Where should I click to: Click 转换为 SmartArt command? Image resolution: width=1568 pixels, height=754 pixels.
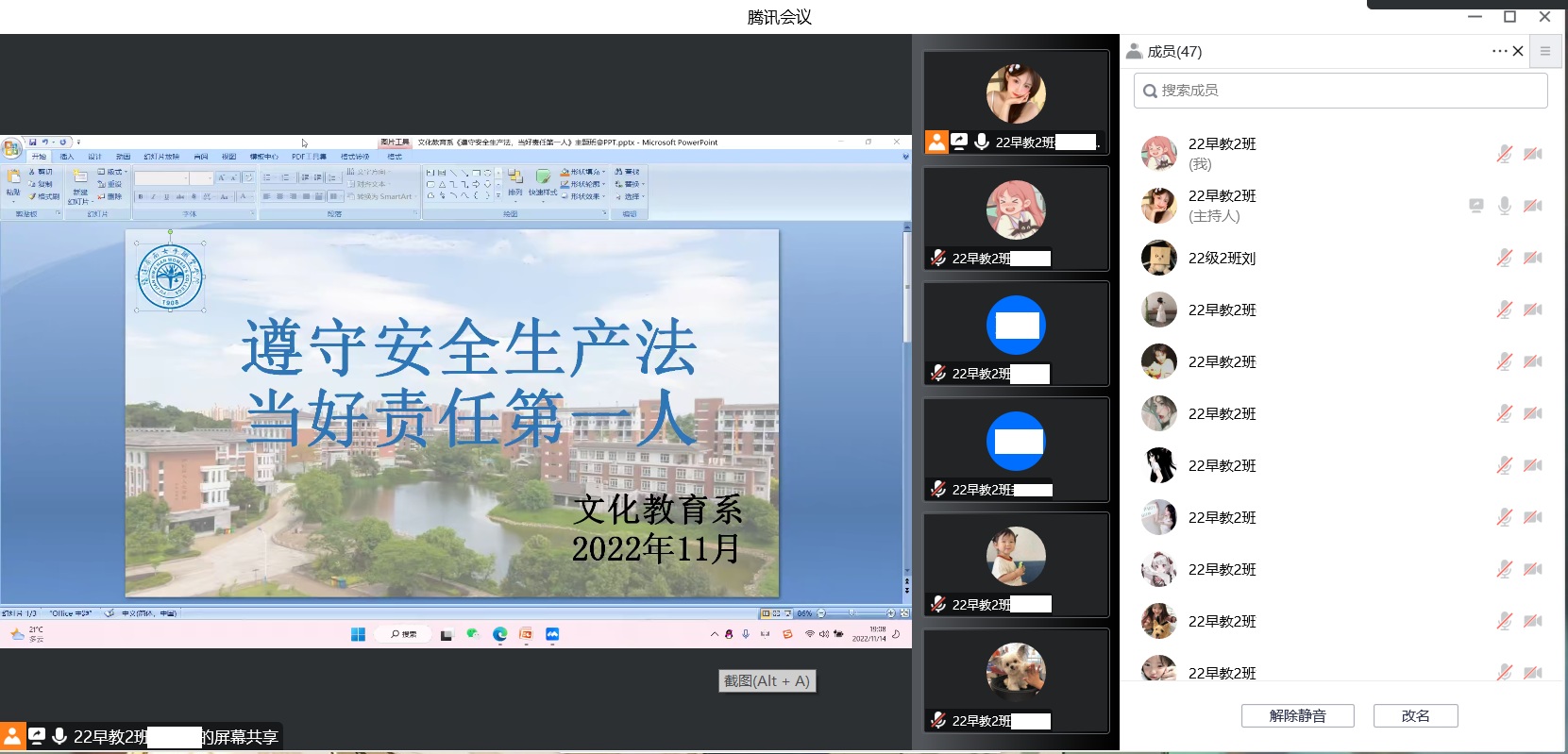coord(381,196)
